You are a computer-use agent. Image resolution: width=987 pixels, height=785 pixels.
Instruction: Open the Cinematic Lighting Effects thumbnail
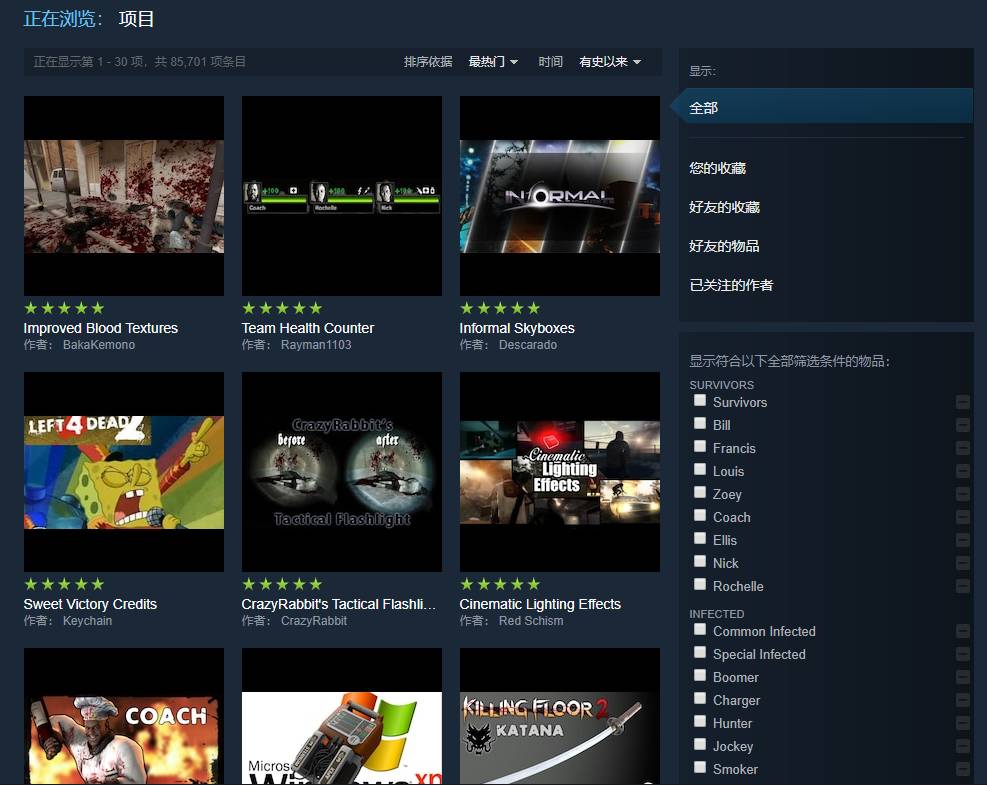tap(559, 471)
